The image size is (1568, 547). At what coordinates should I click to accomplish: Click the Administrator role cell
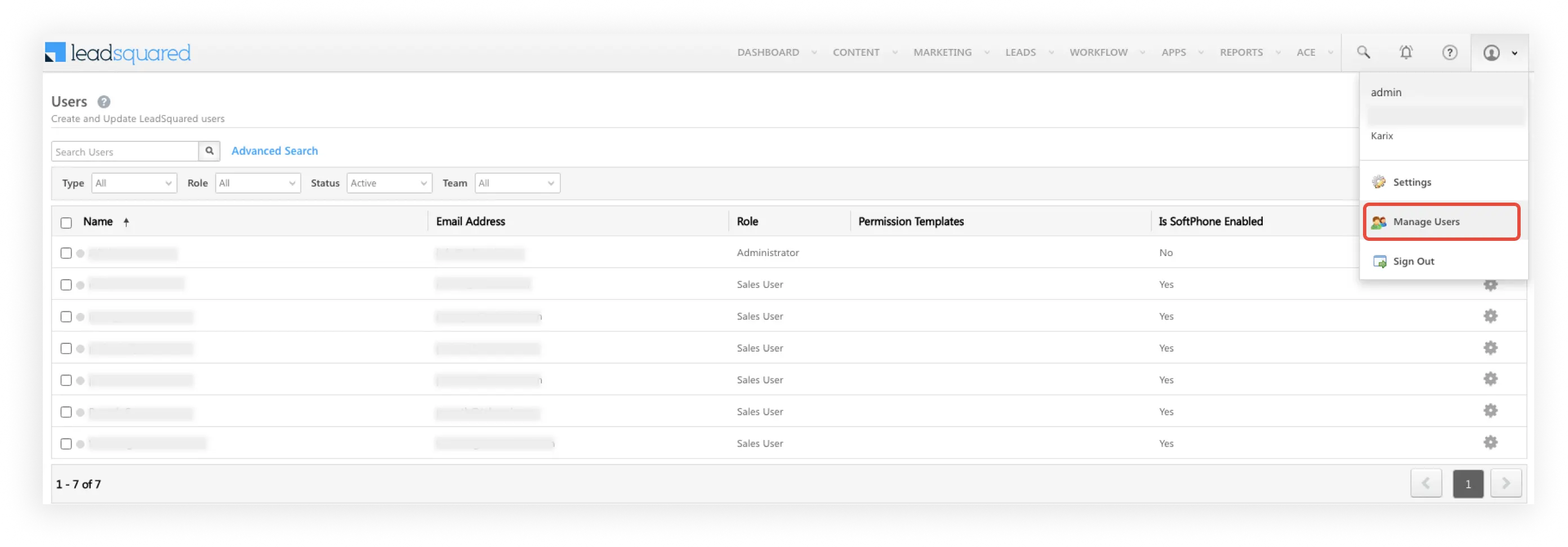pyautogui.click(x=768, y=253)
